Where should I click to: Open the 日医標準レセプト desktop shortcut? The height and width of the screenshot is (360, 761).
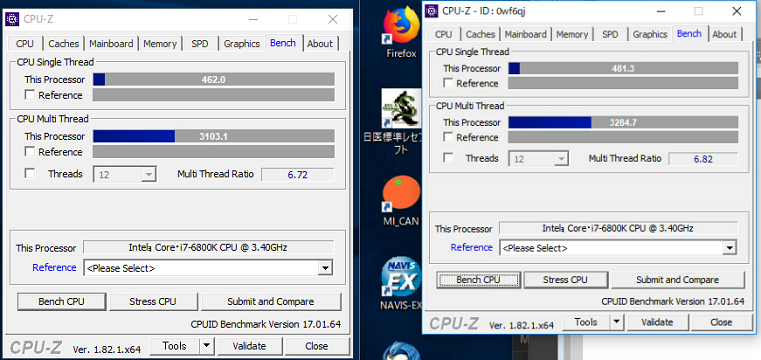click(401, 121)
